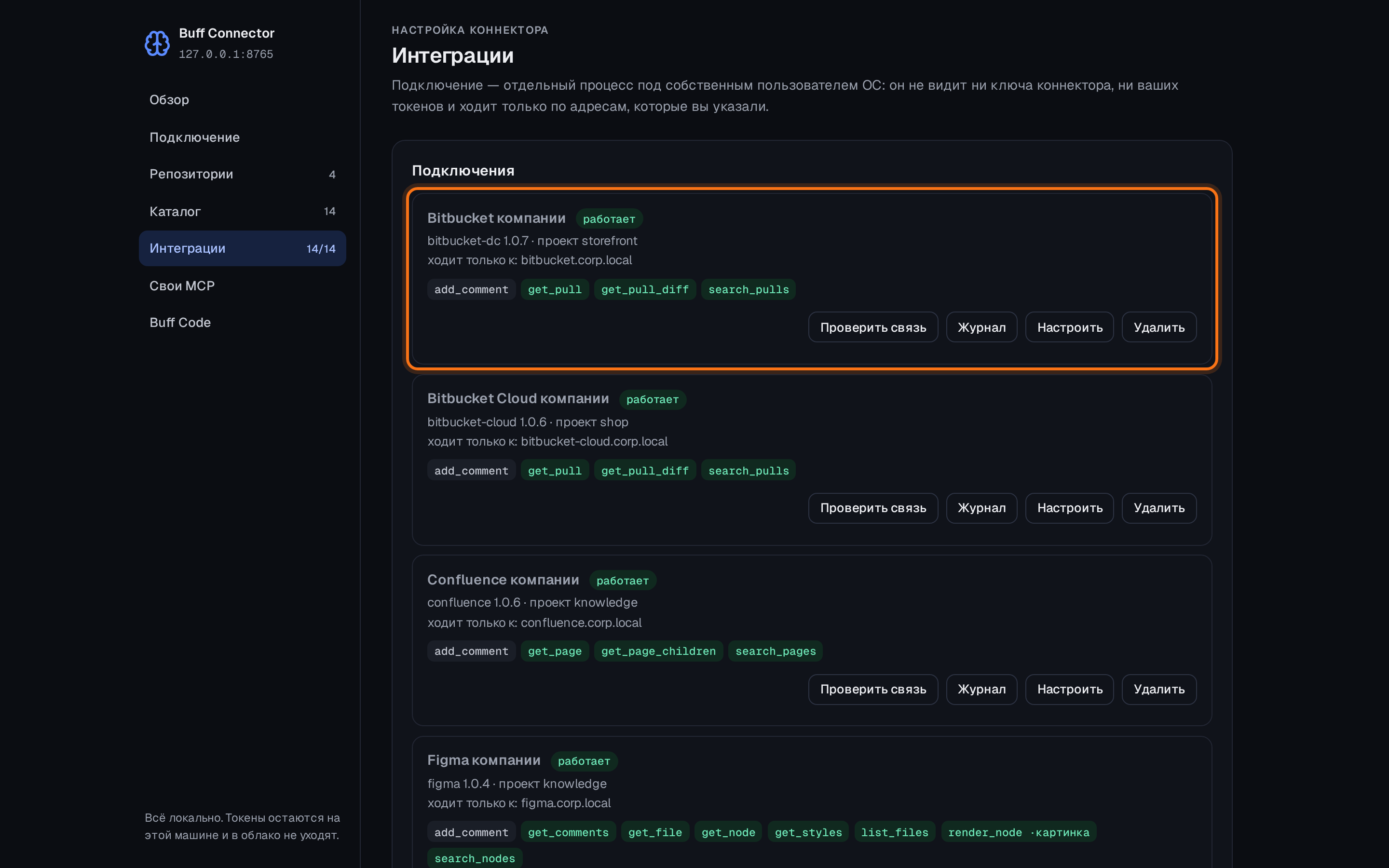The height and width of the screenshot is (868, 1389).
Task: Click get_pull tag in Bitbucket компании card
Action: tap(555, 289)
